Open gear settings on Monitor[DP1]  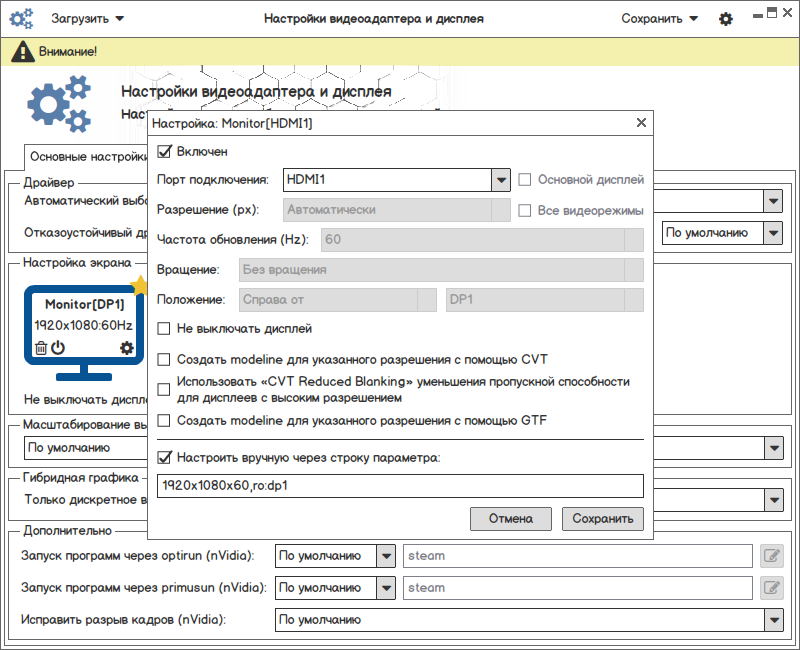[x=127, y=348]
